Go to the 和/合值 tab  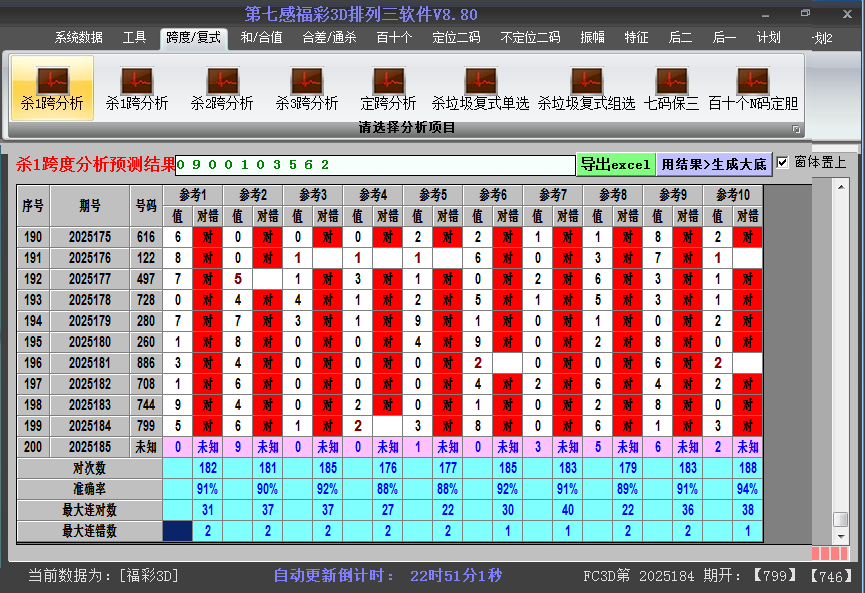[261, 38]
